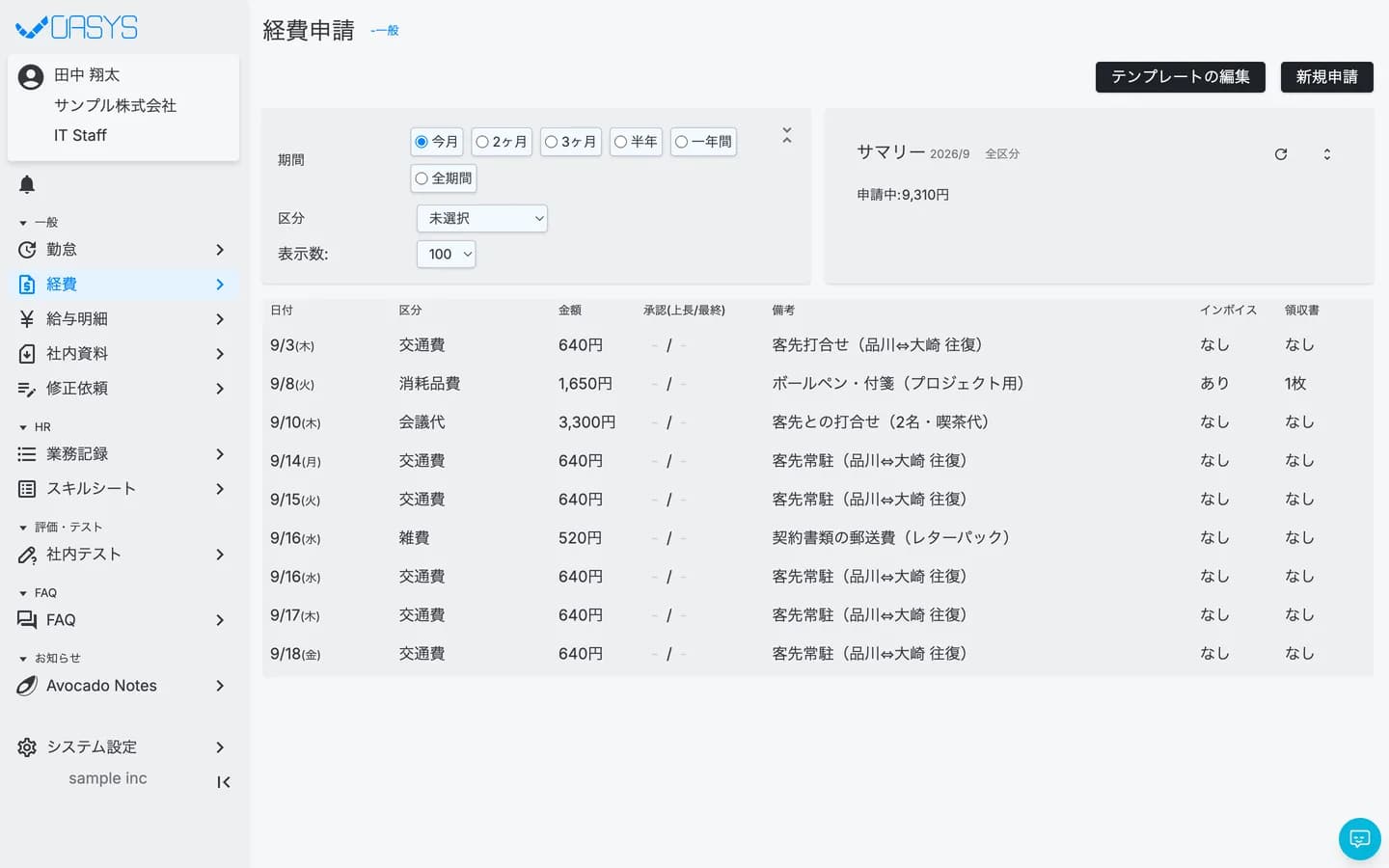Click the 田中 翔太 user name
1389x868 pixels.
(87, 75)
